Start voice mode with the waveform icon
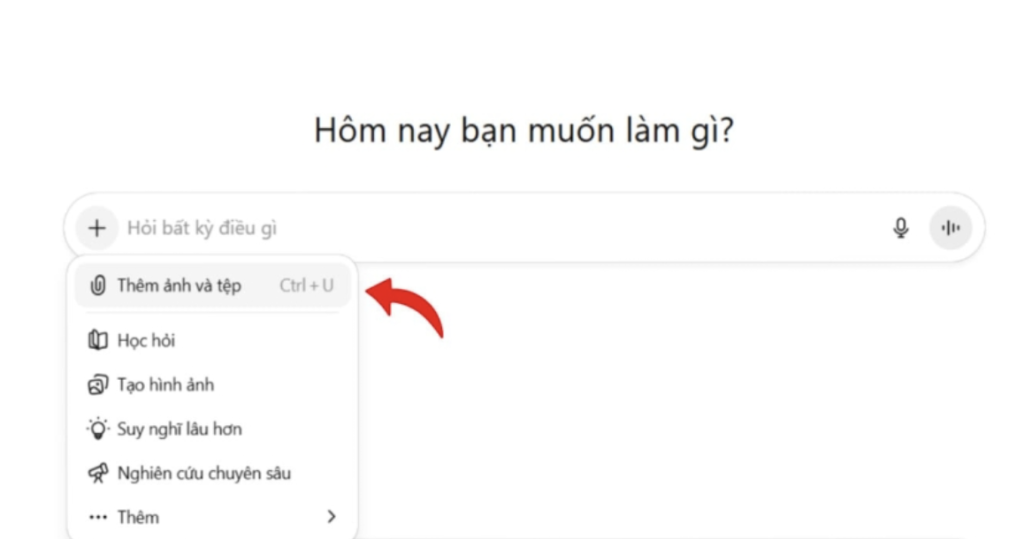 coord(950,227)
